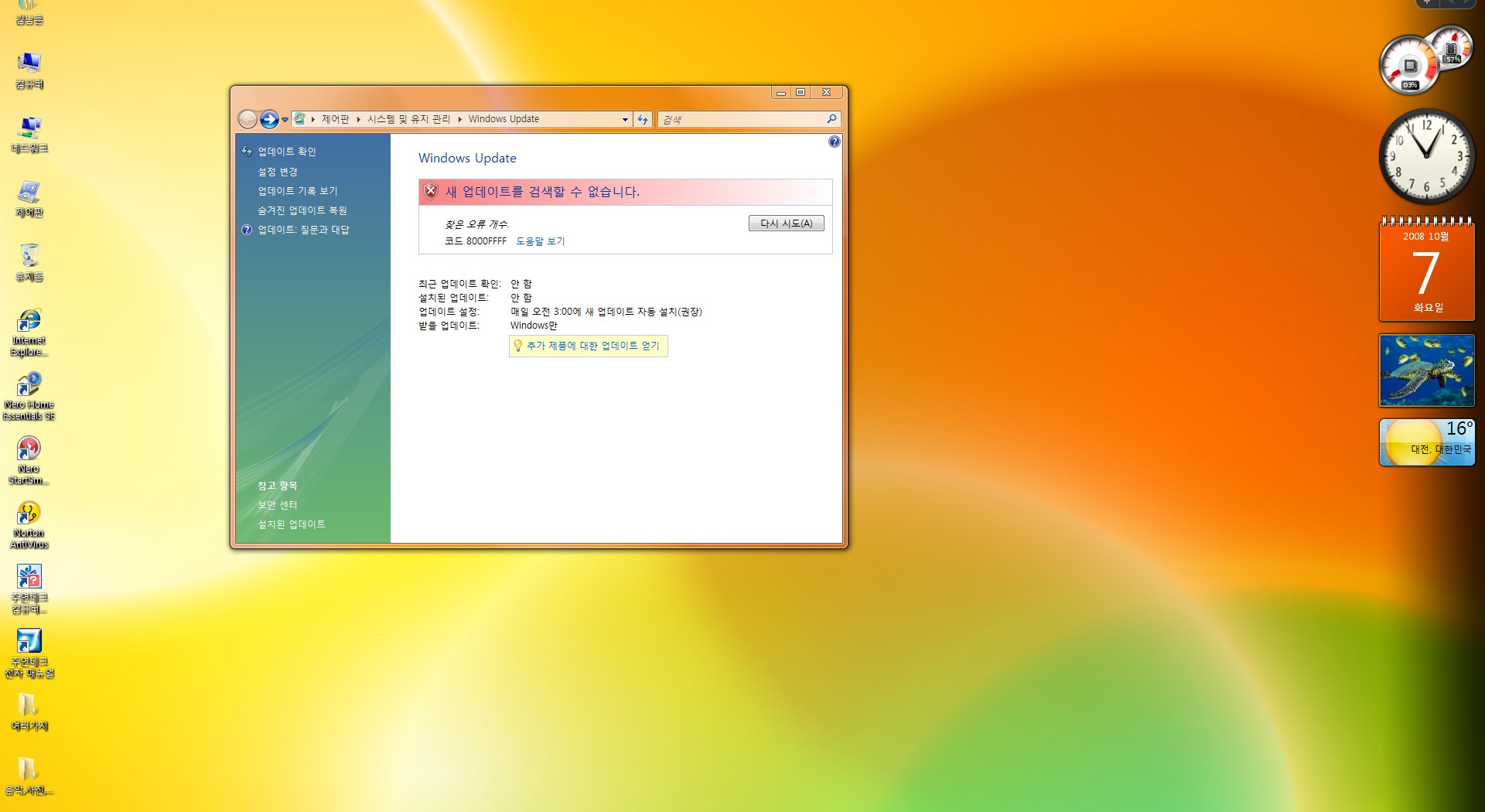This screenshot has height=812, width=1485.
Task: Click the control panel icon in address bar
Action: click(x=299, y=119)
